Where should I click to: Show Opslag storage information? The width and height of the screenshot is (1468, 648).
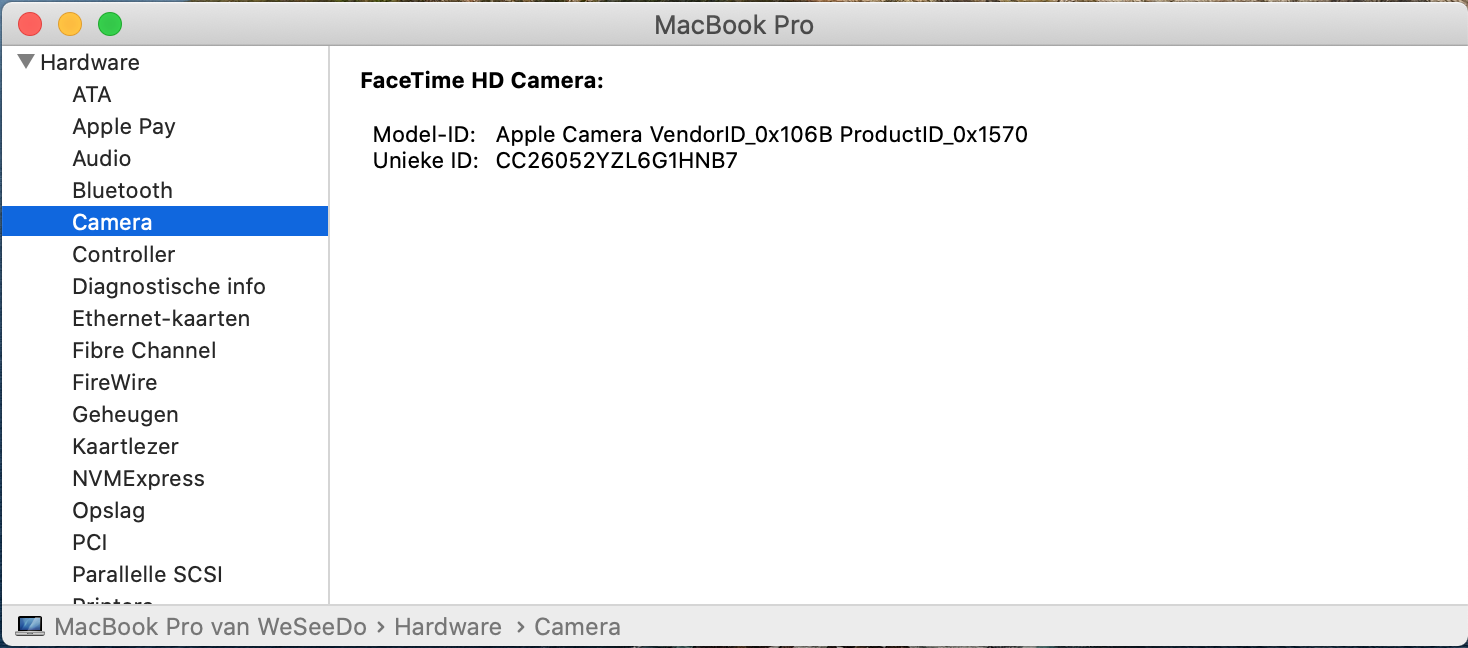point(109,511)
